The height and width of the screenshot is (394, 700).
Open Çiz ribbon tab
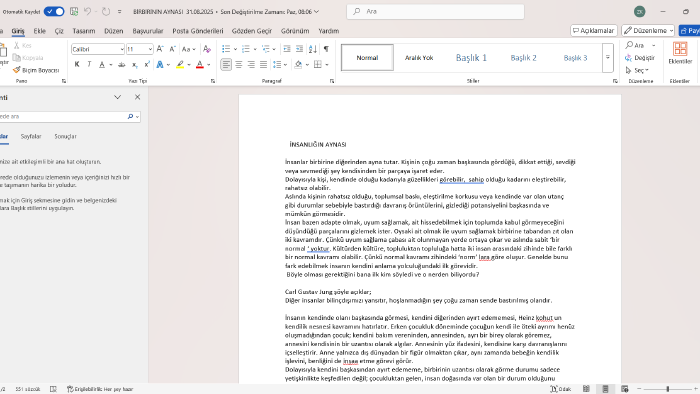[x=59, y=31]
